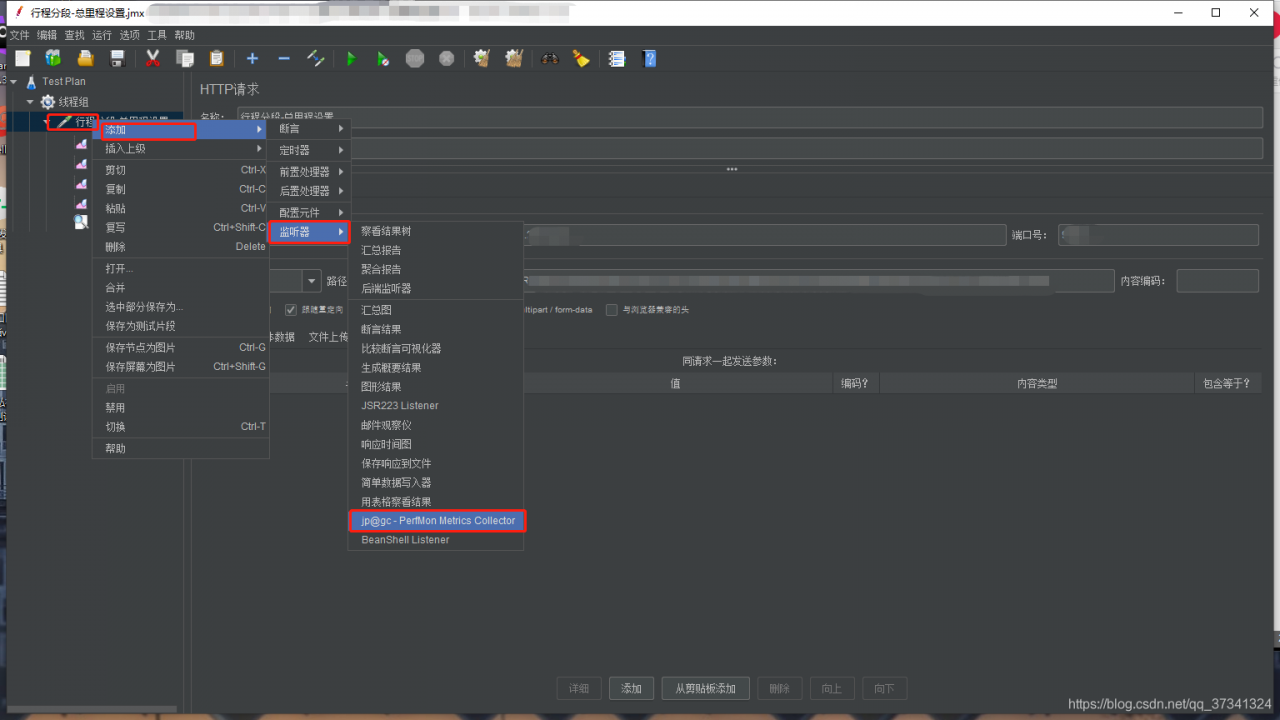1280x720 pixels.
Task: Save the test plan with the floppy icon
Action: point(117,58)
